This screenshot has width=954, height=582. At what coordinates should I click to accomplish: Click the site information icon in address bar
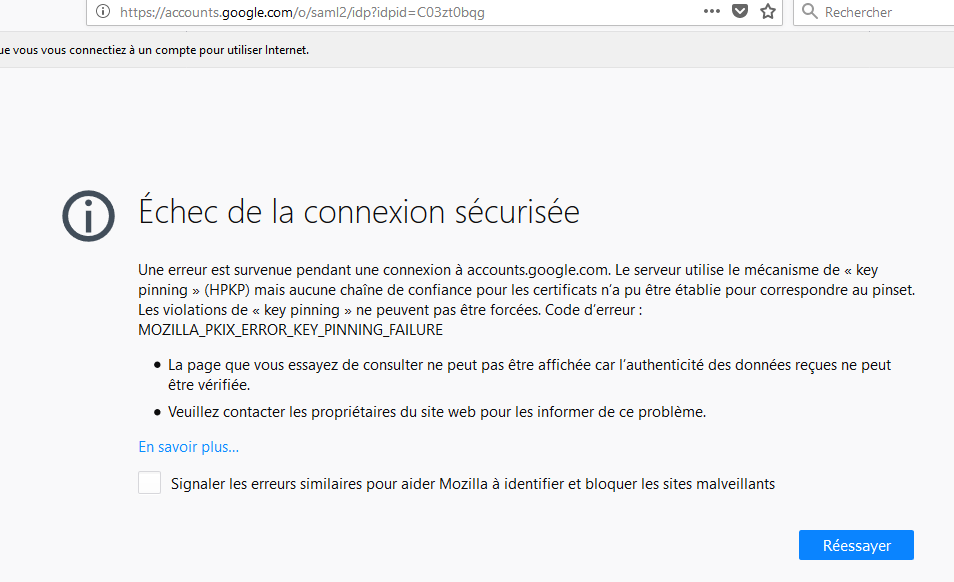pos(103,12)
